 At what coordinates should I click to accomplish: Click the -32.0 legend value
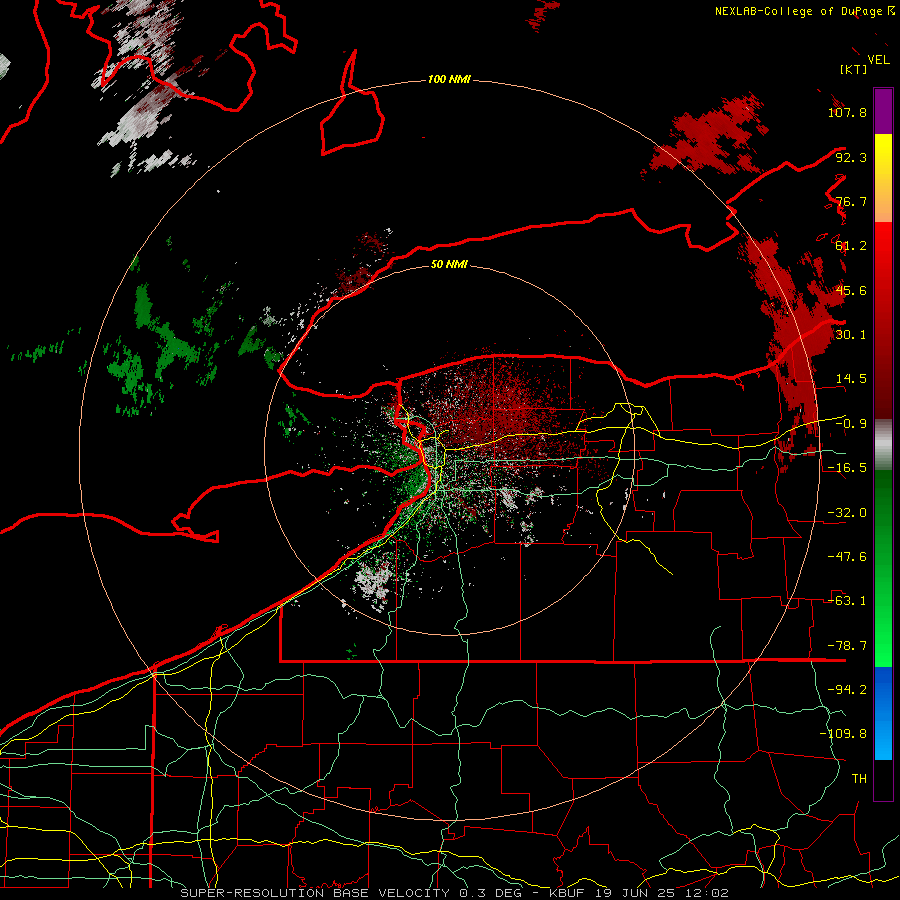click(847, 513)
